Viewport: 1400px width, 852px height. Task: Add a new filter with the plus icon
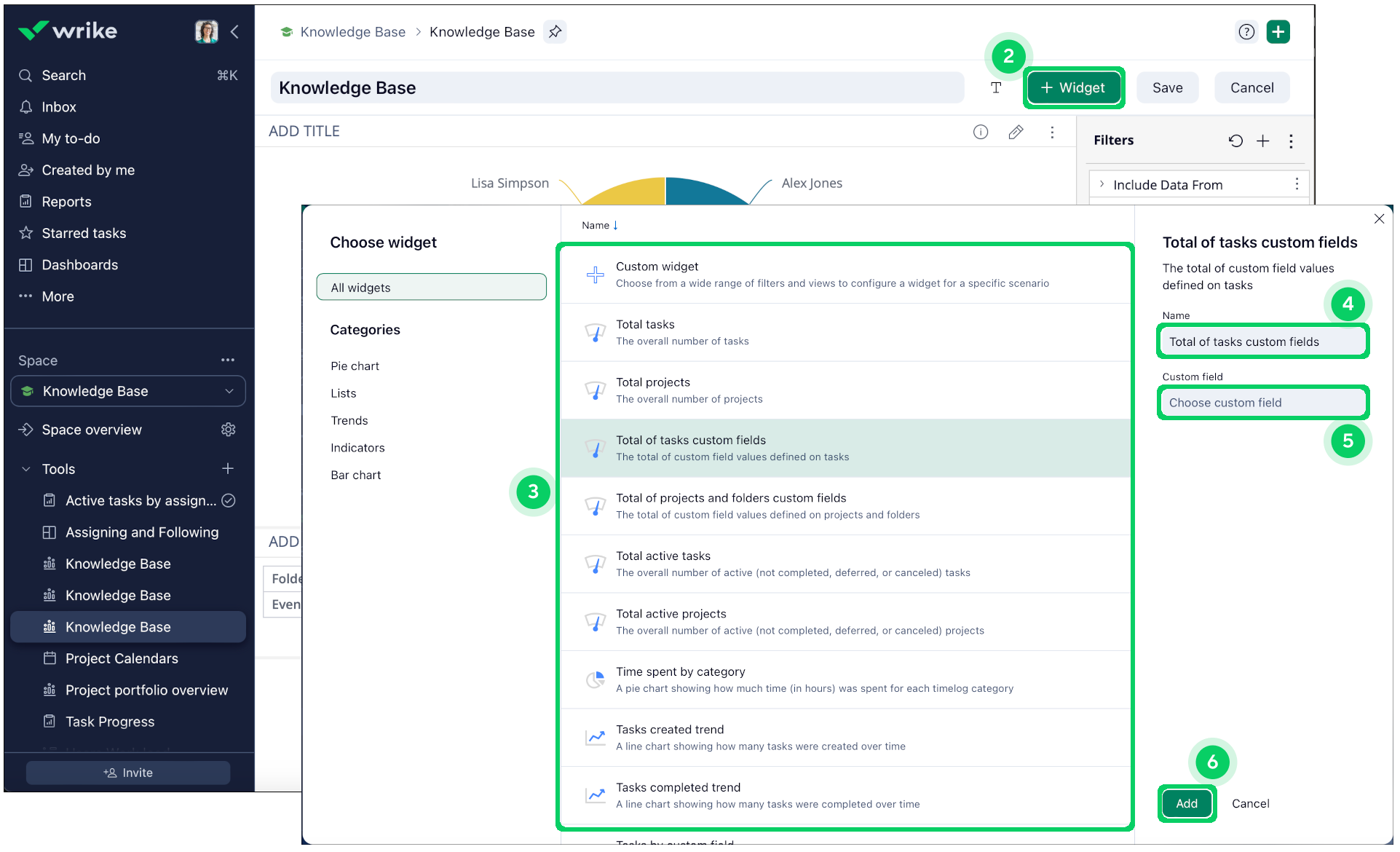[1263, 141]
